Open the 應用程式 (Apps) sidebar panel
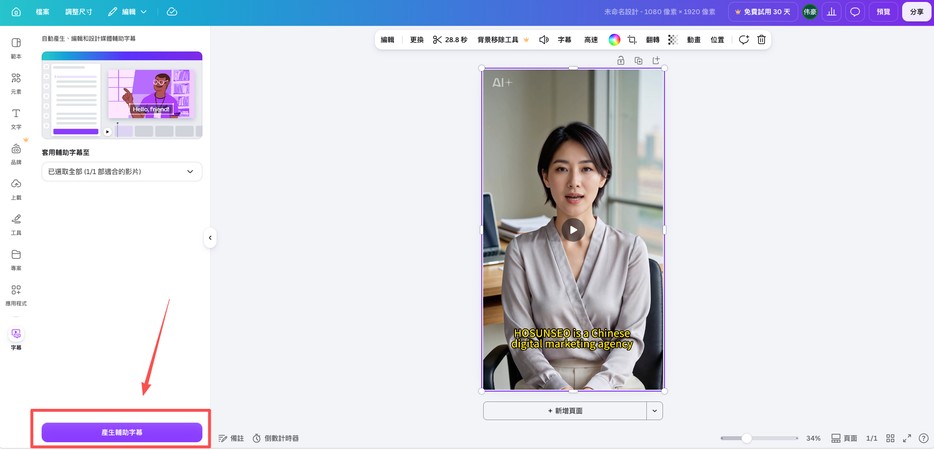This screenshot has height=450, width=934. pyautogui.click(x=16, y=294)
